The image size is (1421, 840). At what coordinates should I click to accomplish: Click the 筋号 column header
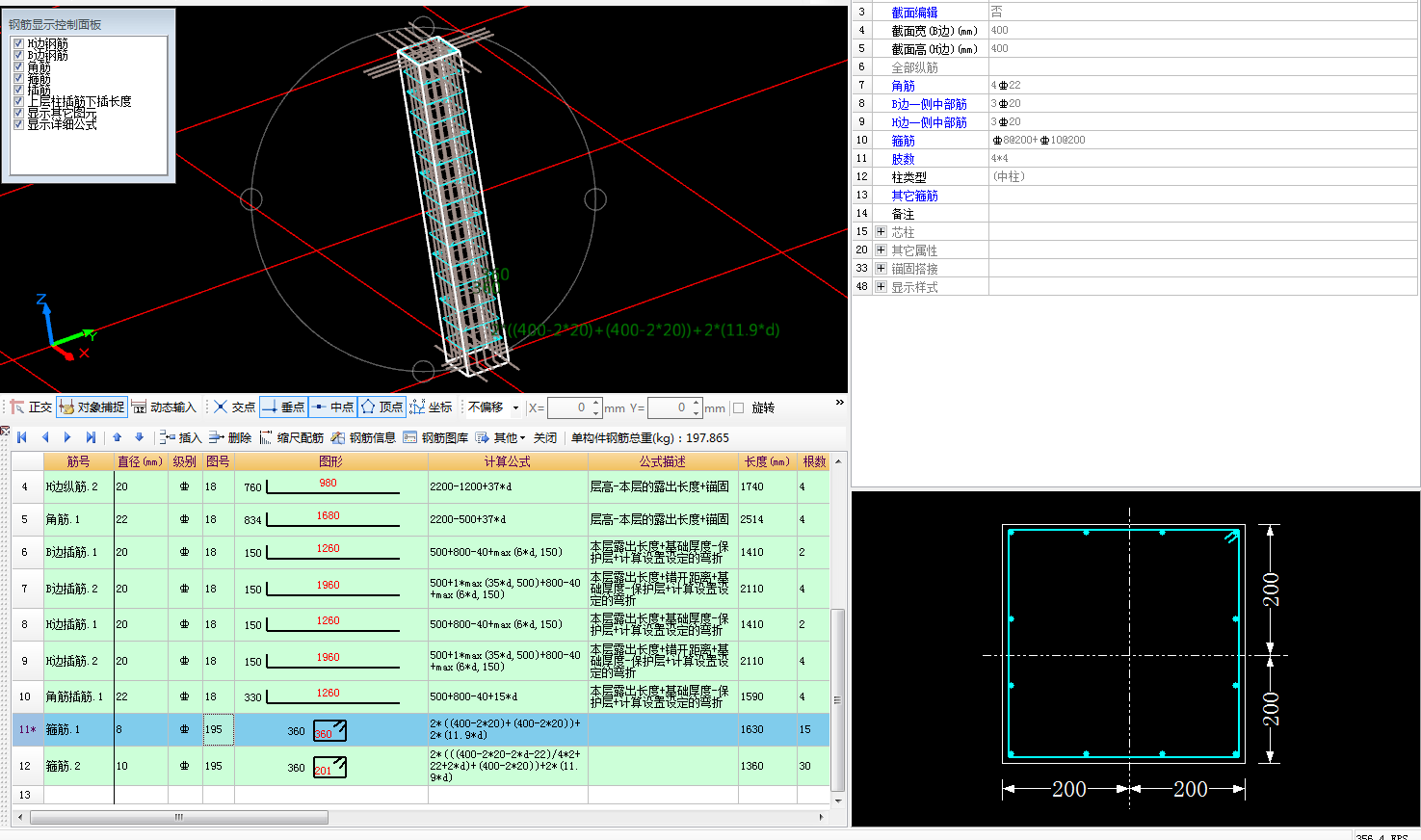pos(78,461)
